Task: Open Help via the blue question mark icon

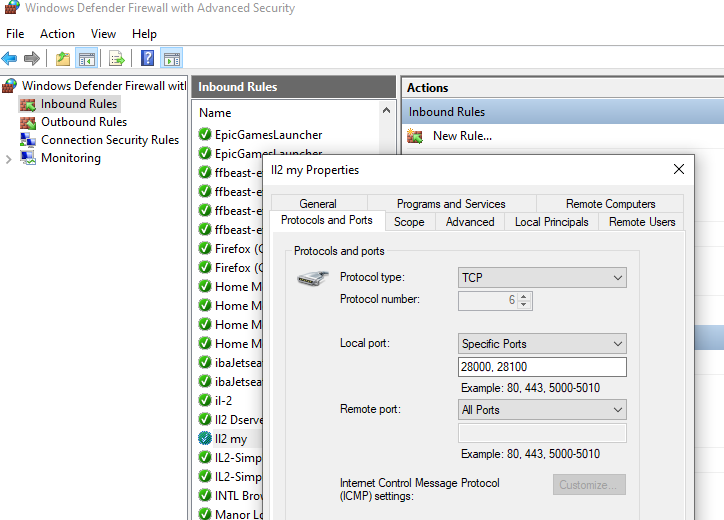Action: [147, 58]
